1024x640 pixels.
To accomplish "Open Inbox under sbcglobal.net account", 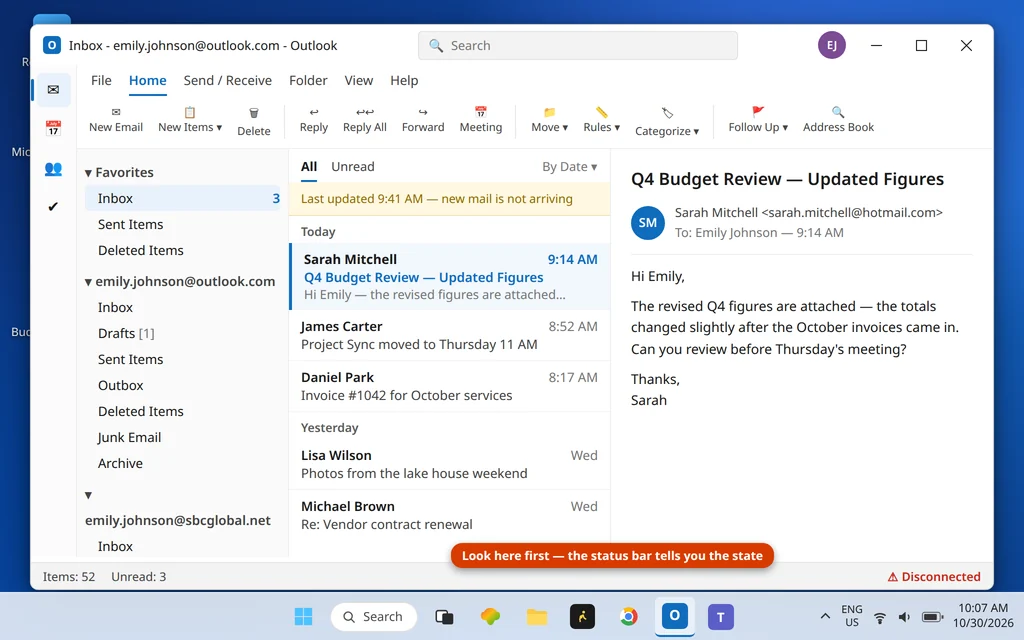I will coord(183,547).
